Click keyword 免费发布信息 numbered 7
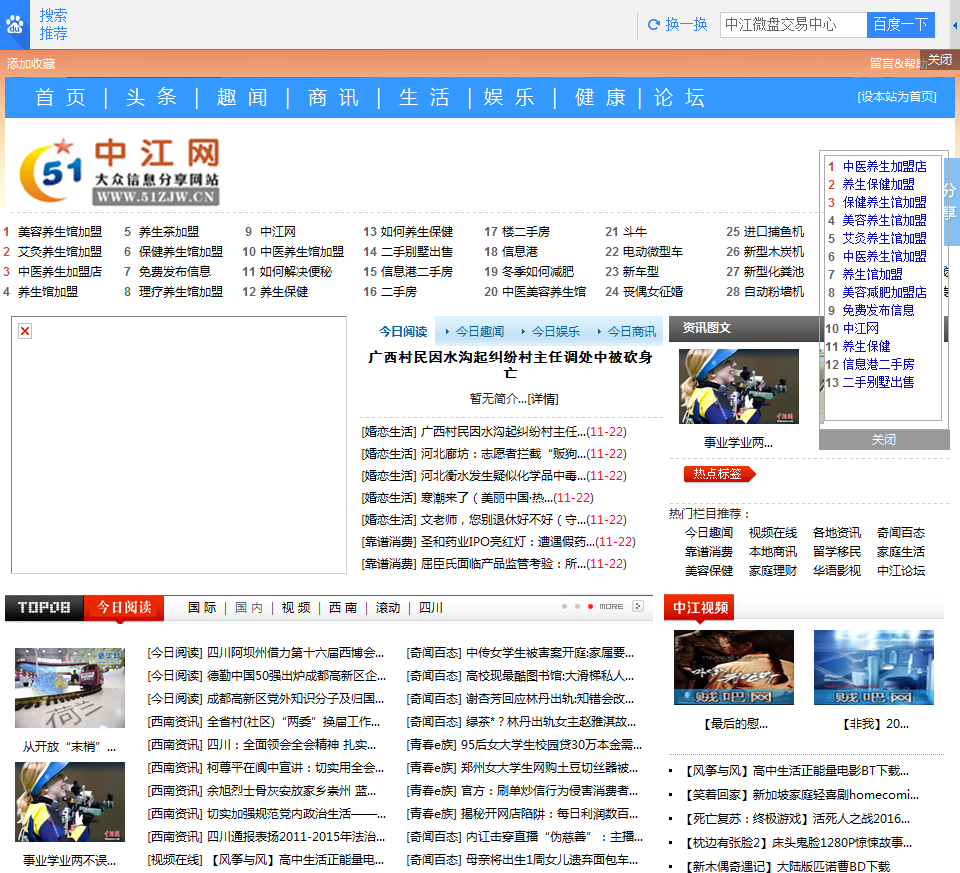960x873 pixels. click(174, 272)
